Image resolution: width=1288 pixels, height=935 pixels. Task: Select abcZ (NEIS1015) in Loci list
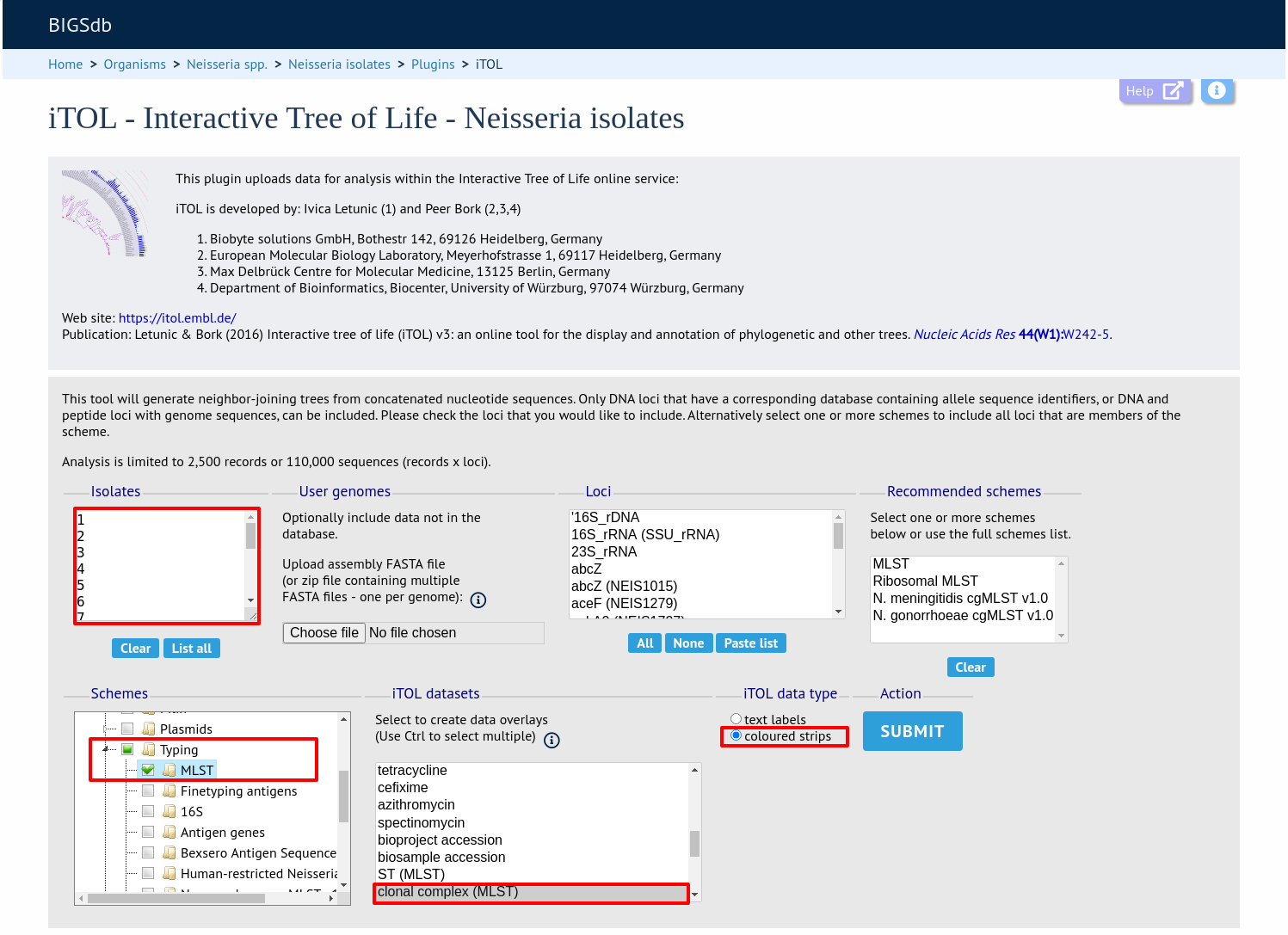(x=700, y=586)
